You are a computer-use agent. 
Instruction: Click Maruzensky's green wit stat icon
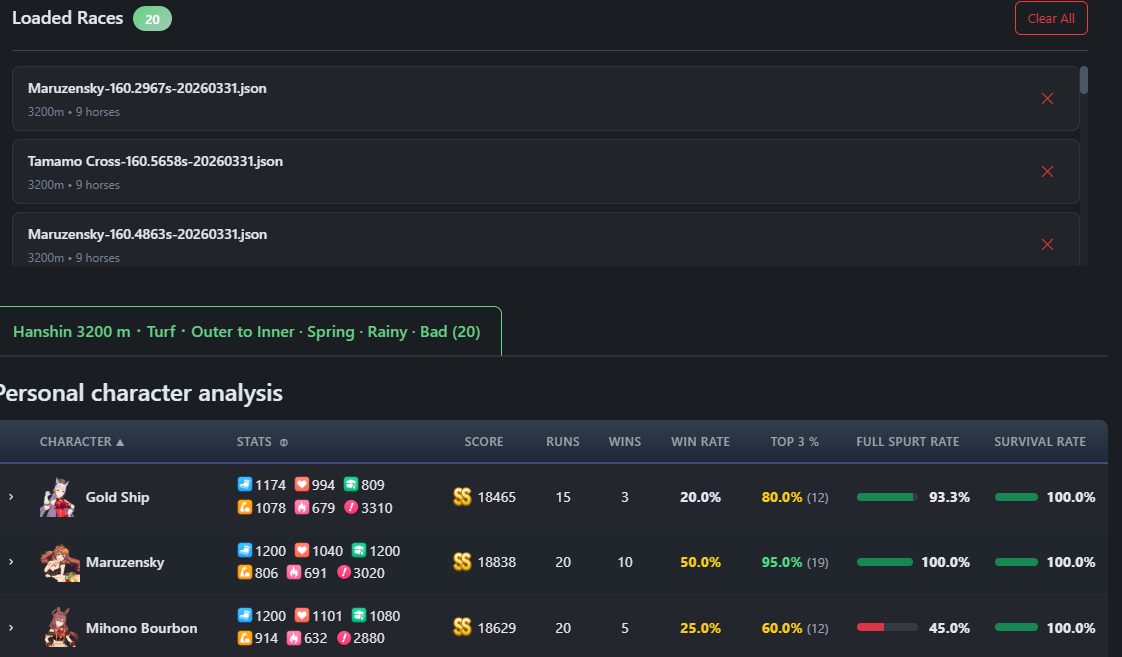359,550
